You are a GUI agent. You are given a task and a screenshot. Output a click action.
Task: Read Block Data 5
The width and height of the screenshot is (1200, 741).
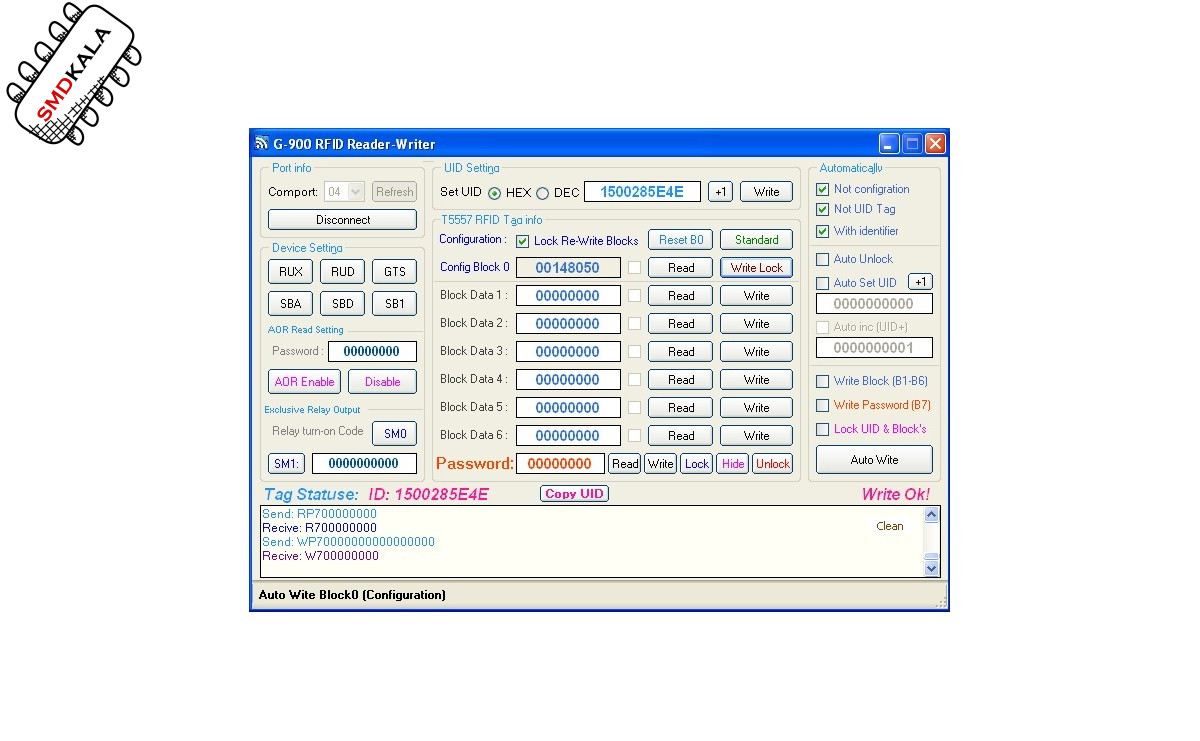pyautogui.click(x=680, y=408)
